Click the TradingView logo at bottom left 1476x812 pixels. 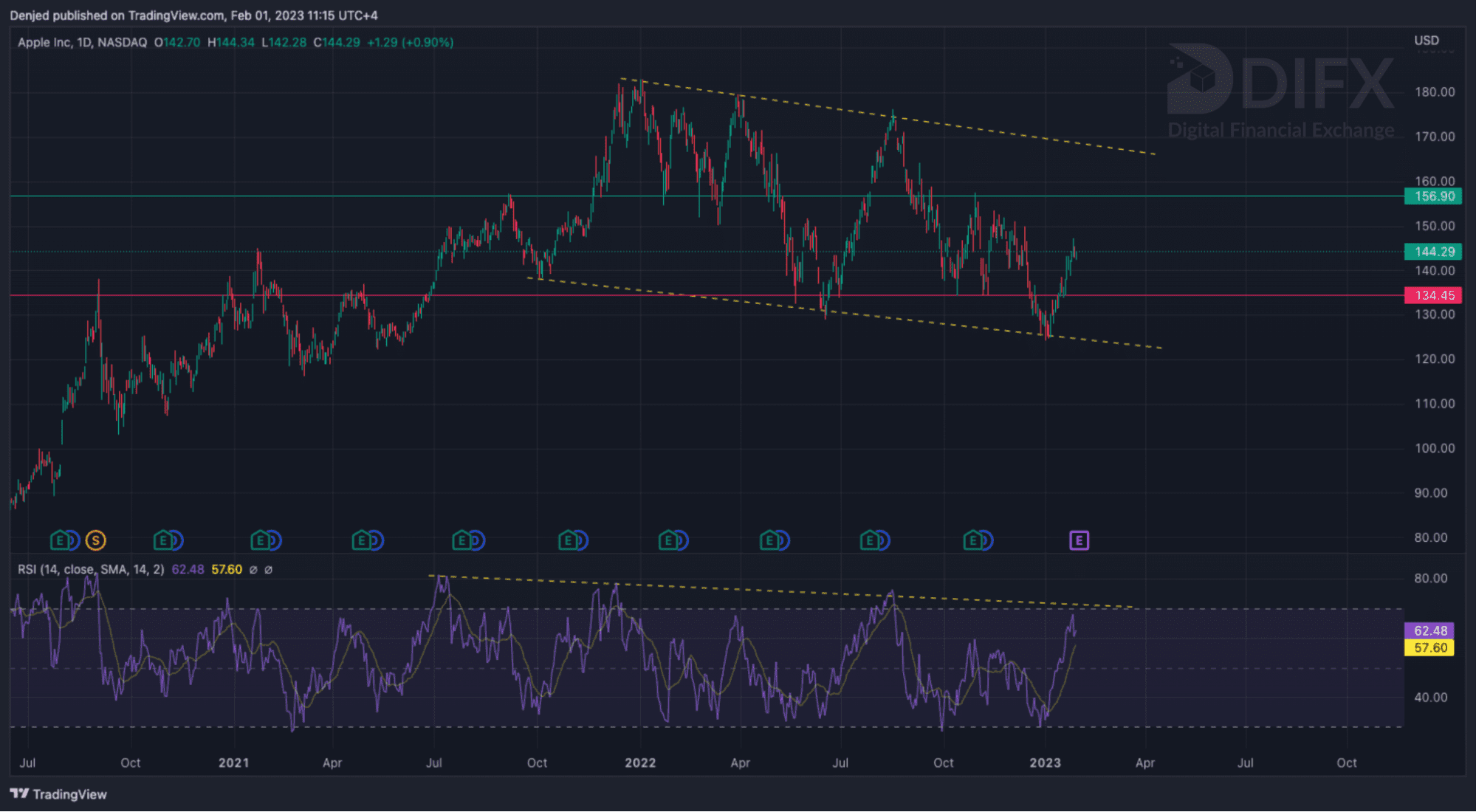coord(58,794)
